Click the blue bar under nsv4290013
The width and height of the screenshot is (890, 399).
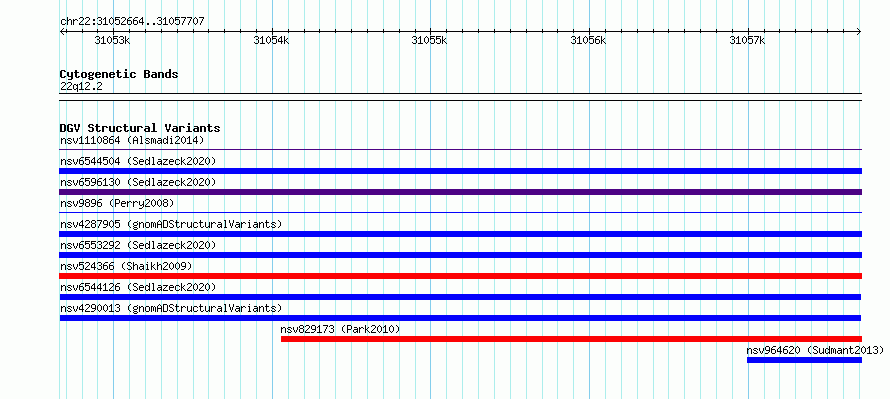point(460,318)
